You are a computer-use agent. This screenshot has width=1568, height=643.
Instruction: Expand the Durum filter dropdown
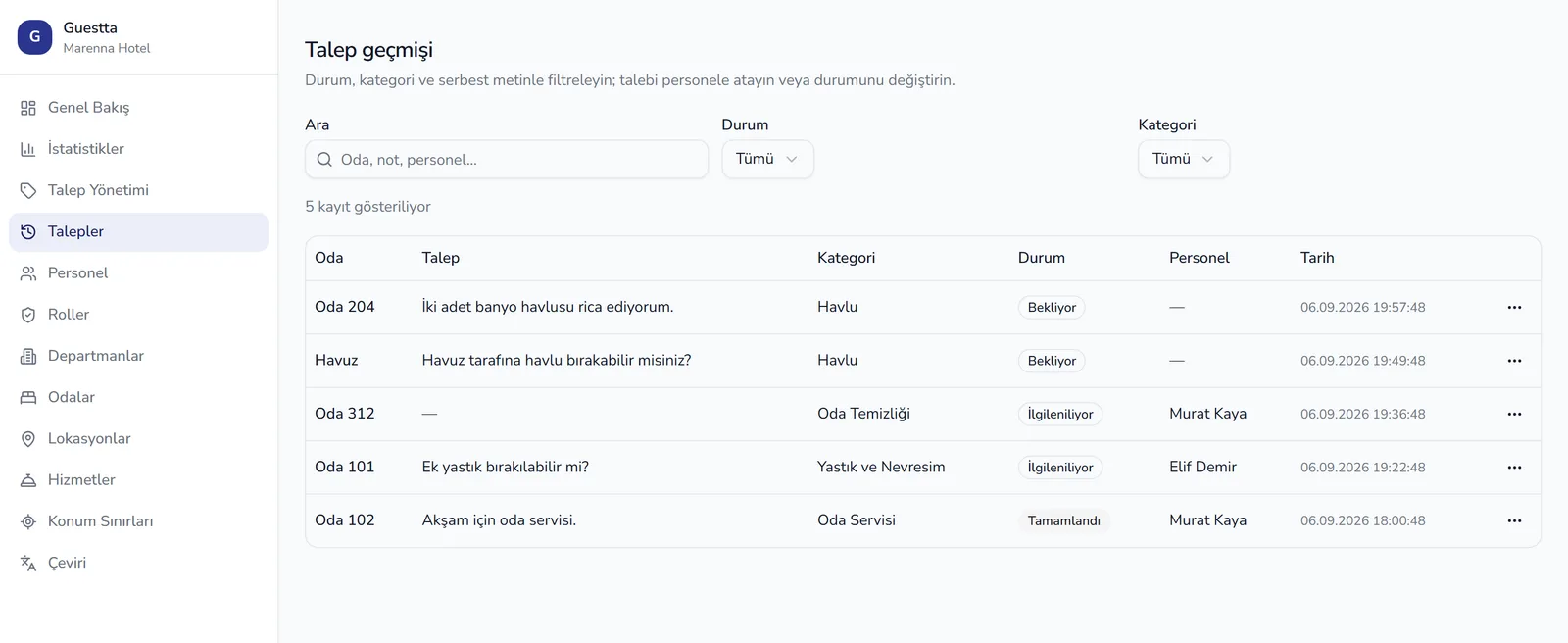767,159
